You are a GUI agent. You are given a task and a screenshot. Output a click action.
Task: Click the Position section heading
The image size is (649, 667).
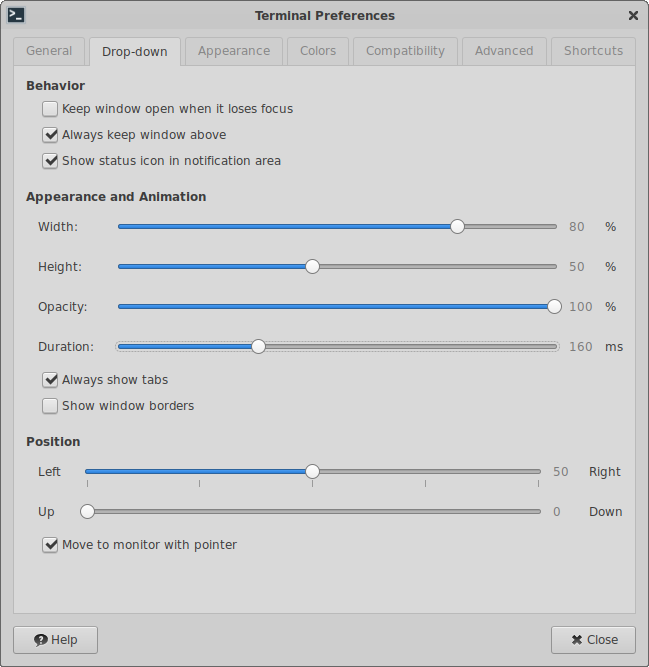point(53,442)
